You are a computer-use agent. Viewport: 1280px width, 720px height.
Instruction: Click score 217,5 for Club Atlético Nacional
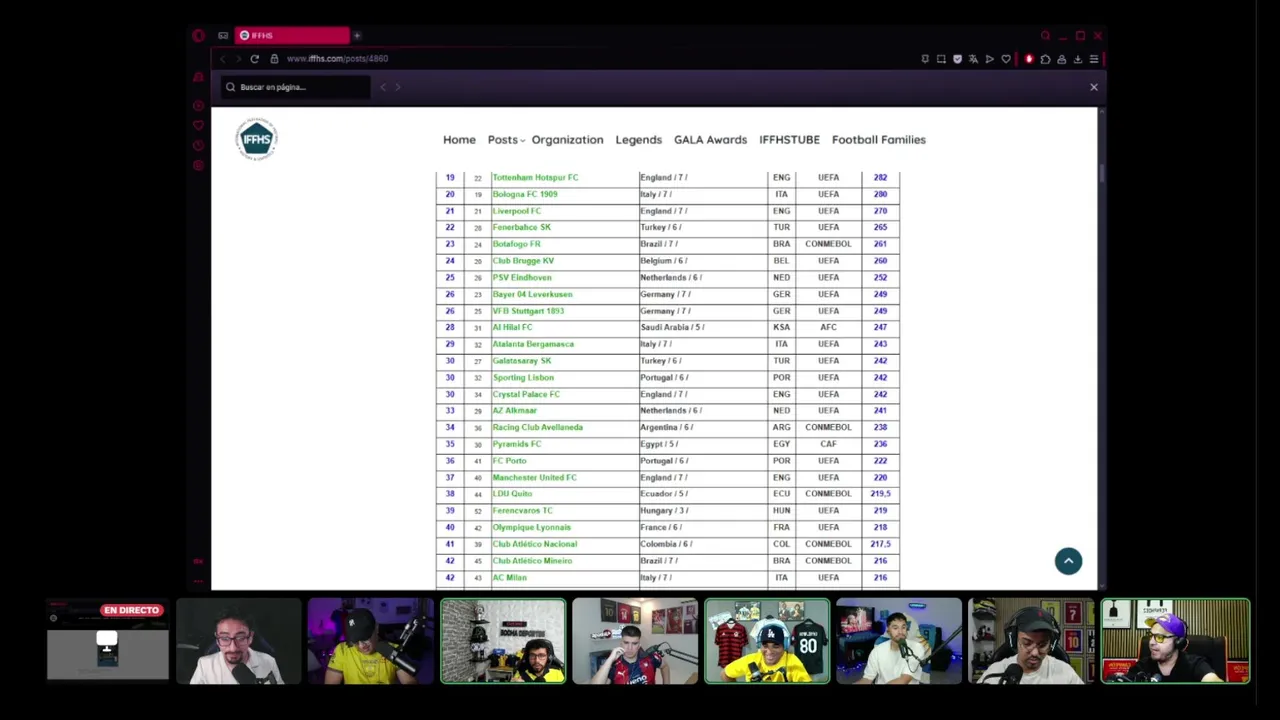(x=880, y=544)
